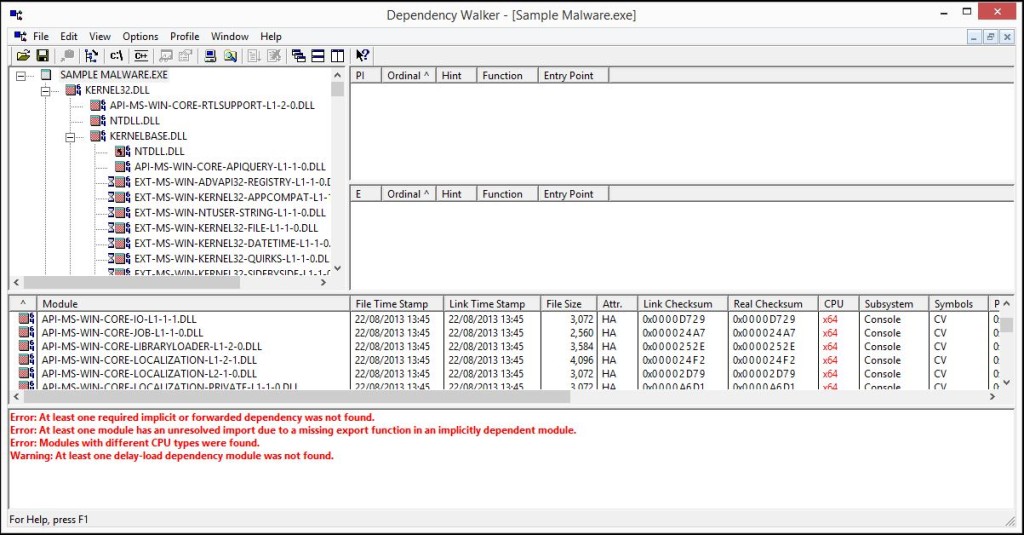This screenshot has height=535, width=1024.
Task: Sort by CPU column header
Action: (839, 304)
